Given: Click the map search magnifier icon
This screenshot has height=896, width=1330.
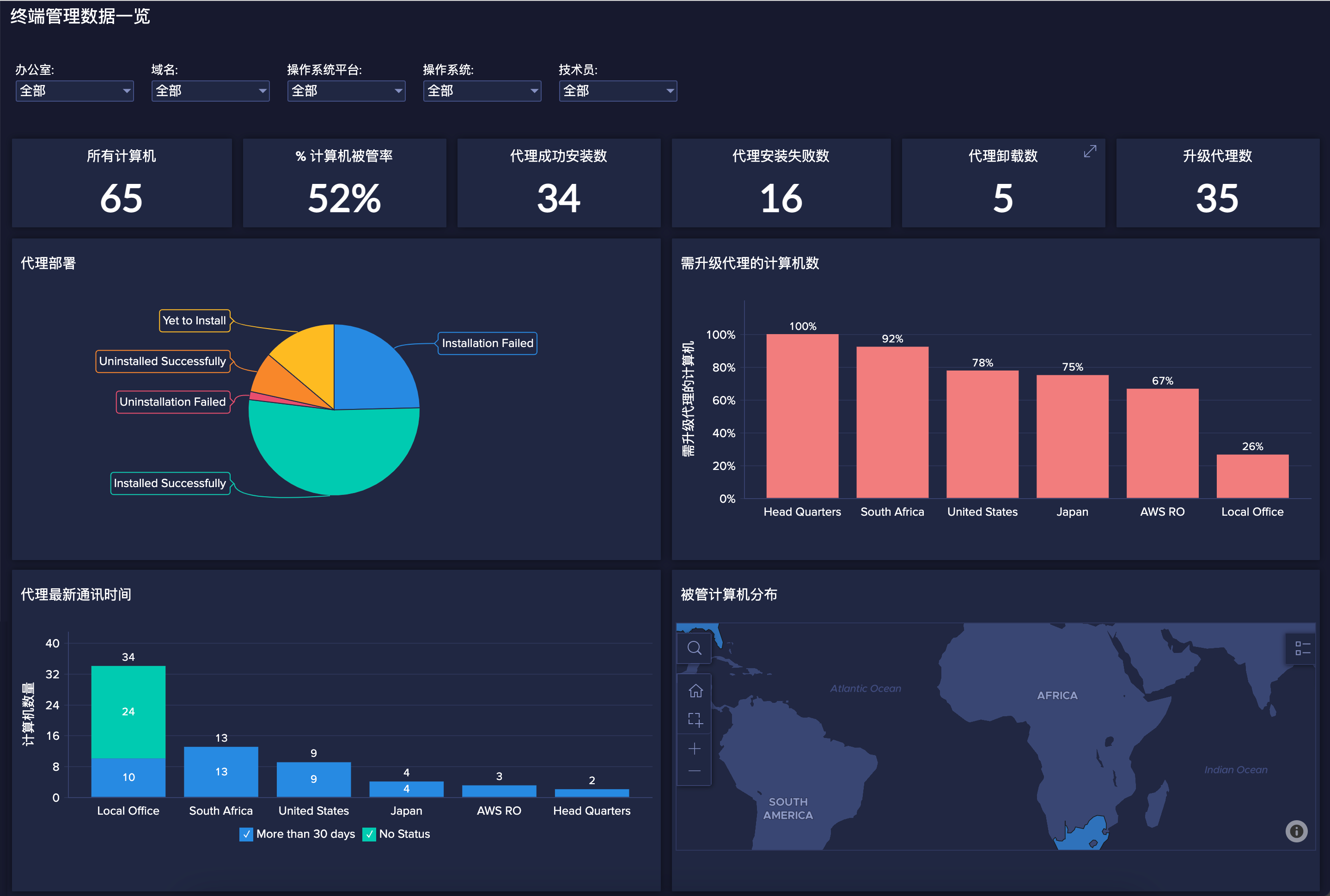Looking at the screenshot, I should tap(694, 648).
